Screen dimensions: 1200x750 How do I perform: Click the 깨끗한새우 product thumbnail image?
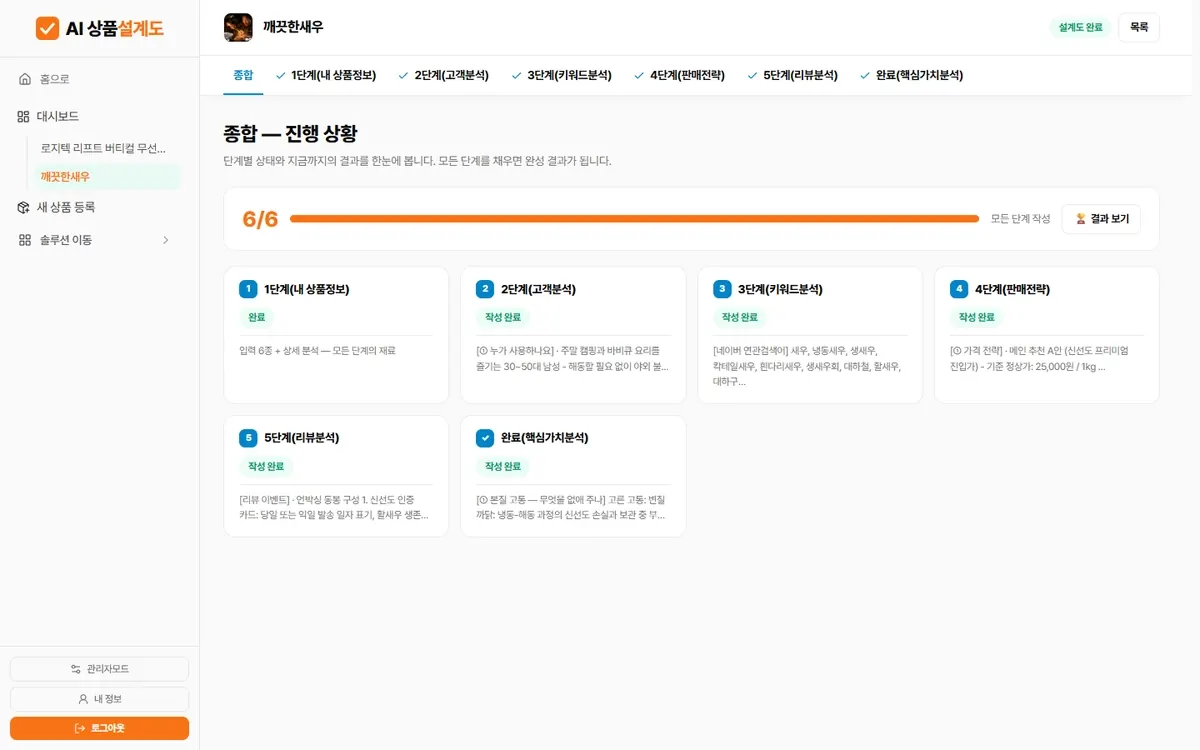click(x=238, y=27)
